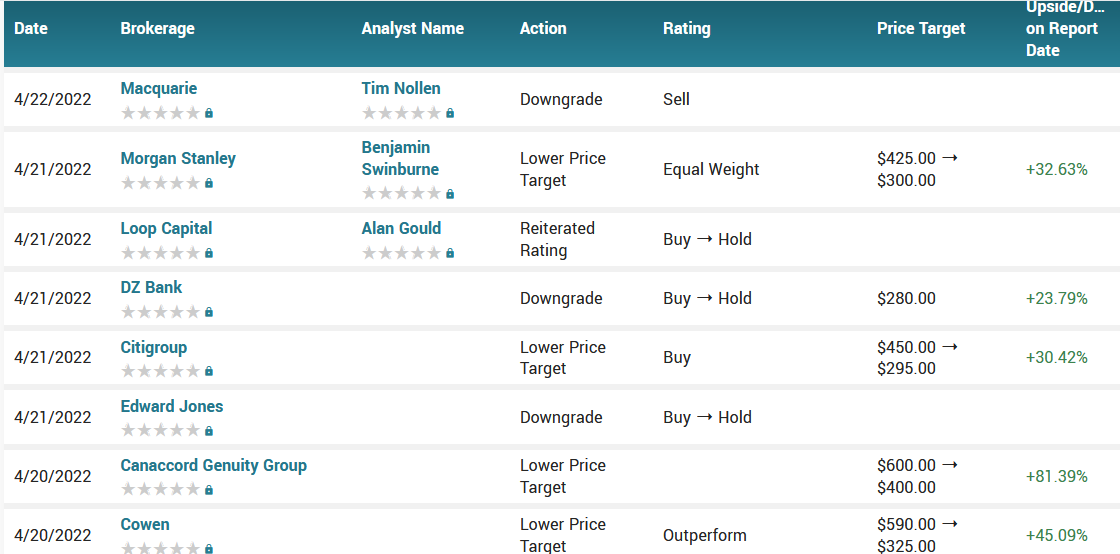Sort by the Rating column header
The height and width of the screenshot is (554, 1120).
686,28
